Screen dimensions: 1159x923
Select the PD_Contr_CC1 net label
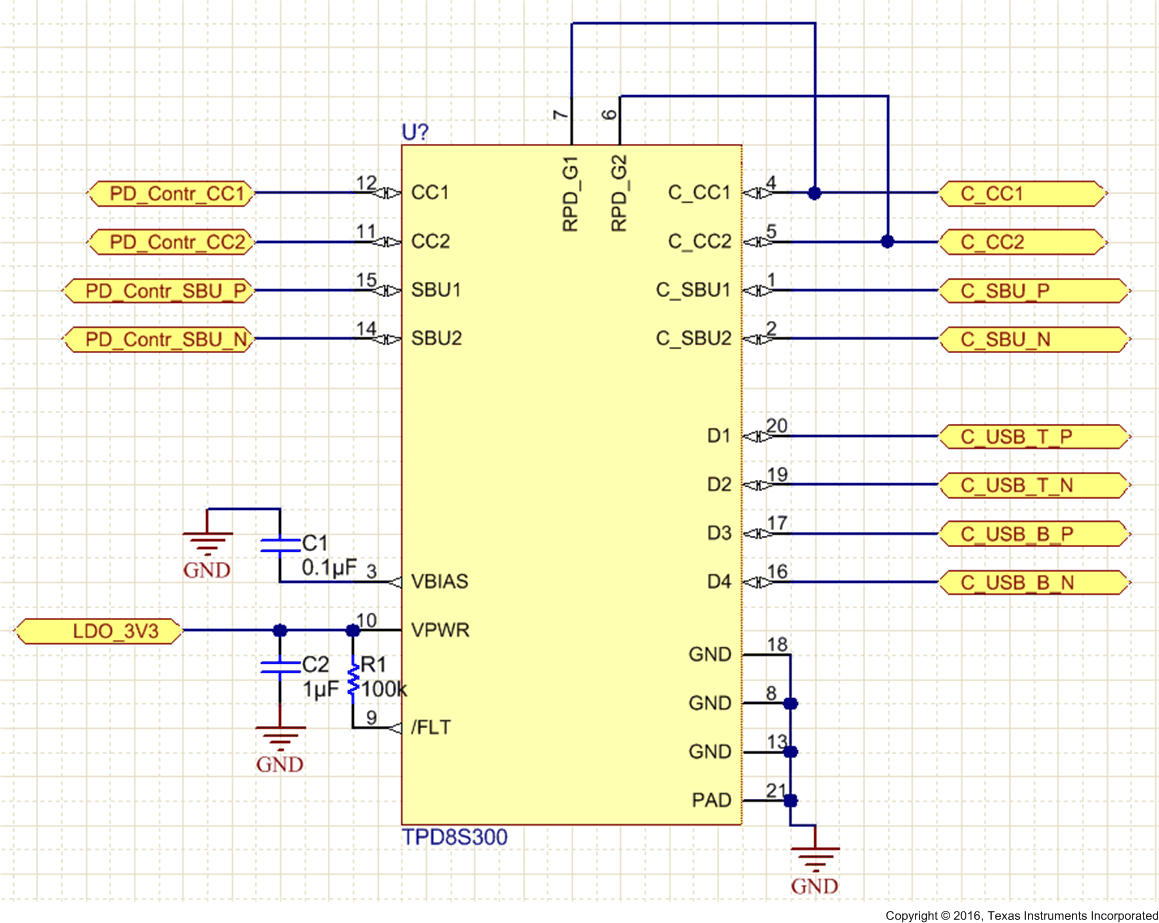[x=170, y=194]
